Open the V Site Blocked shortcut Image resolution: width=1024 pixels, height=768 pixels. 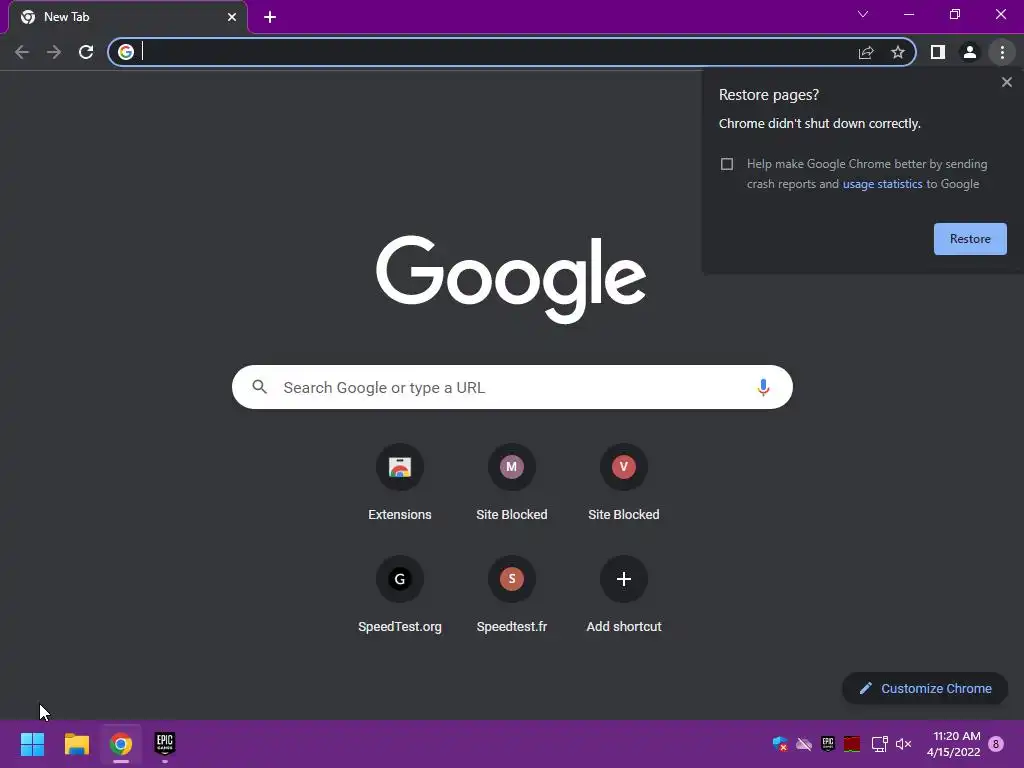tap(624, 483)
